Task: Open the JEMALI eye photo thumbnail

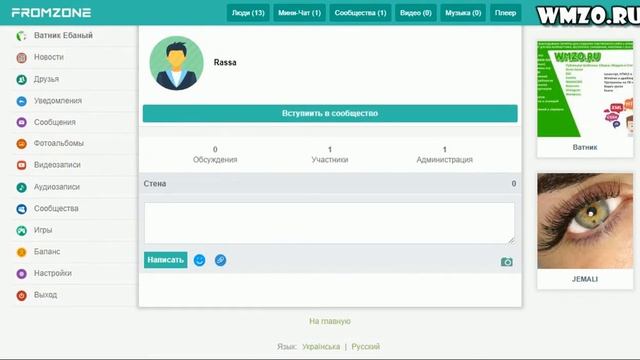Action: [585, 221]
